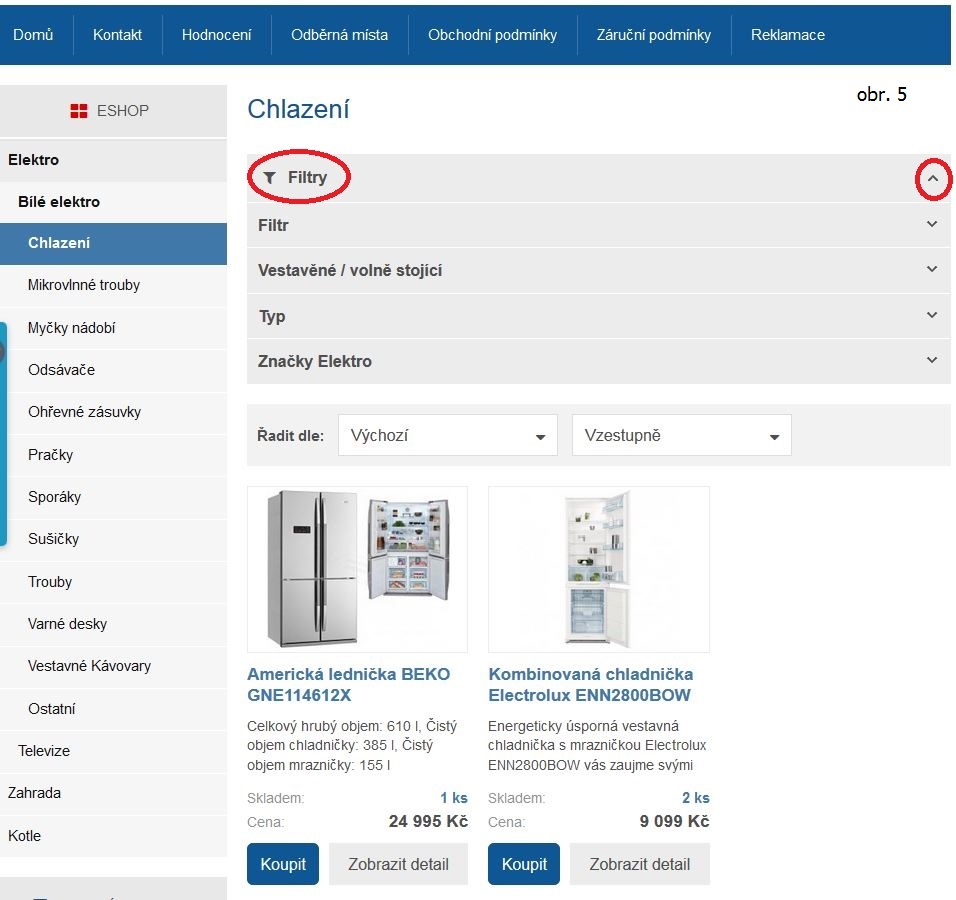Click the Electrolux fridge product image

pyautogui.click(x=599, y=570)
